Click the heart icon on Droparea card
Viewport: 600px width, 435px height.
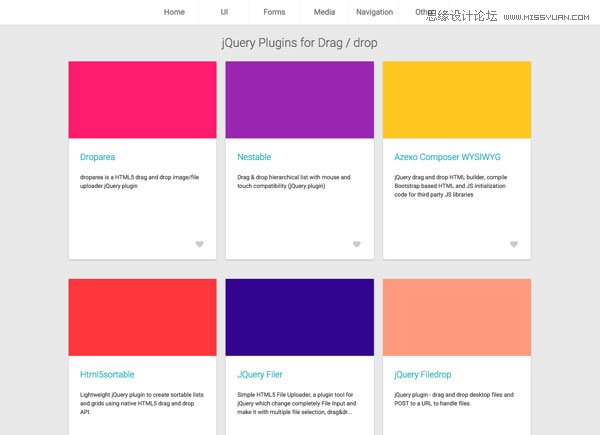pyautogui.click(x=199, y=244)
